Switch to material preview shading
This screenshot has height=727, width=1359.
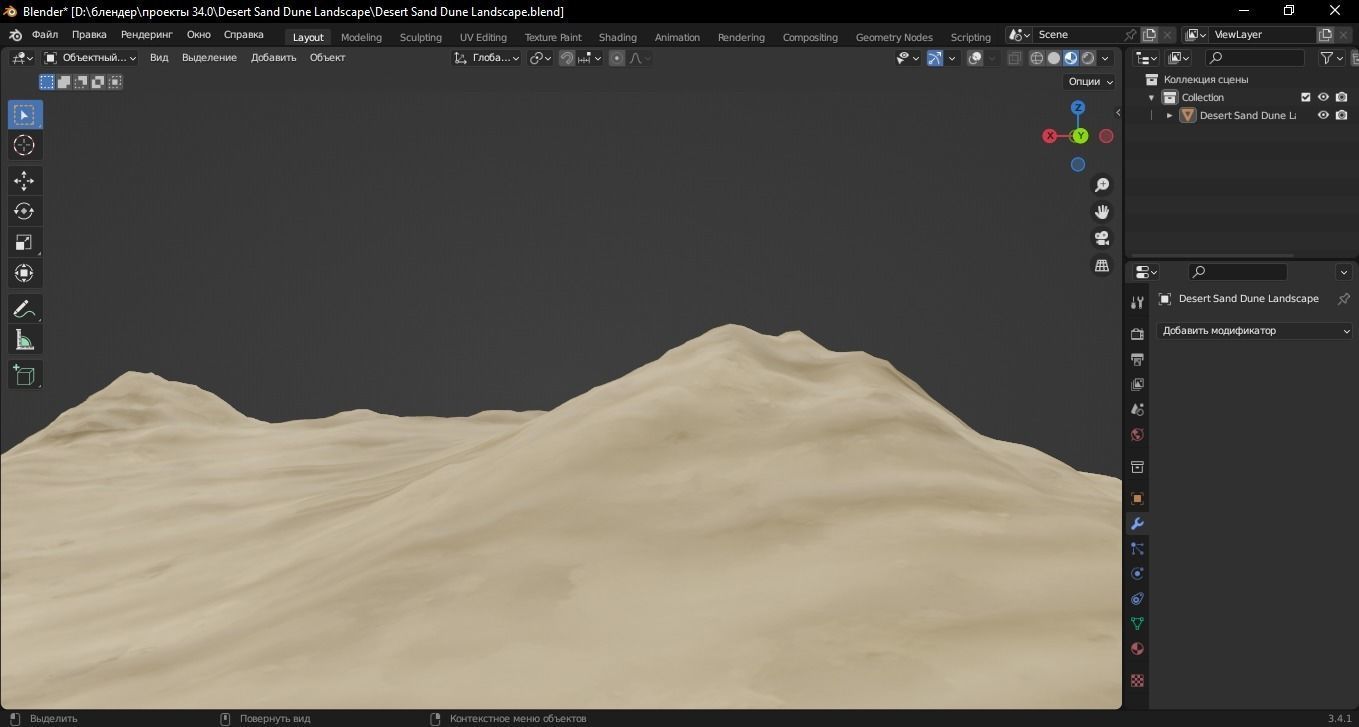[x=1071, y=58]
